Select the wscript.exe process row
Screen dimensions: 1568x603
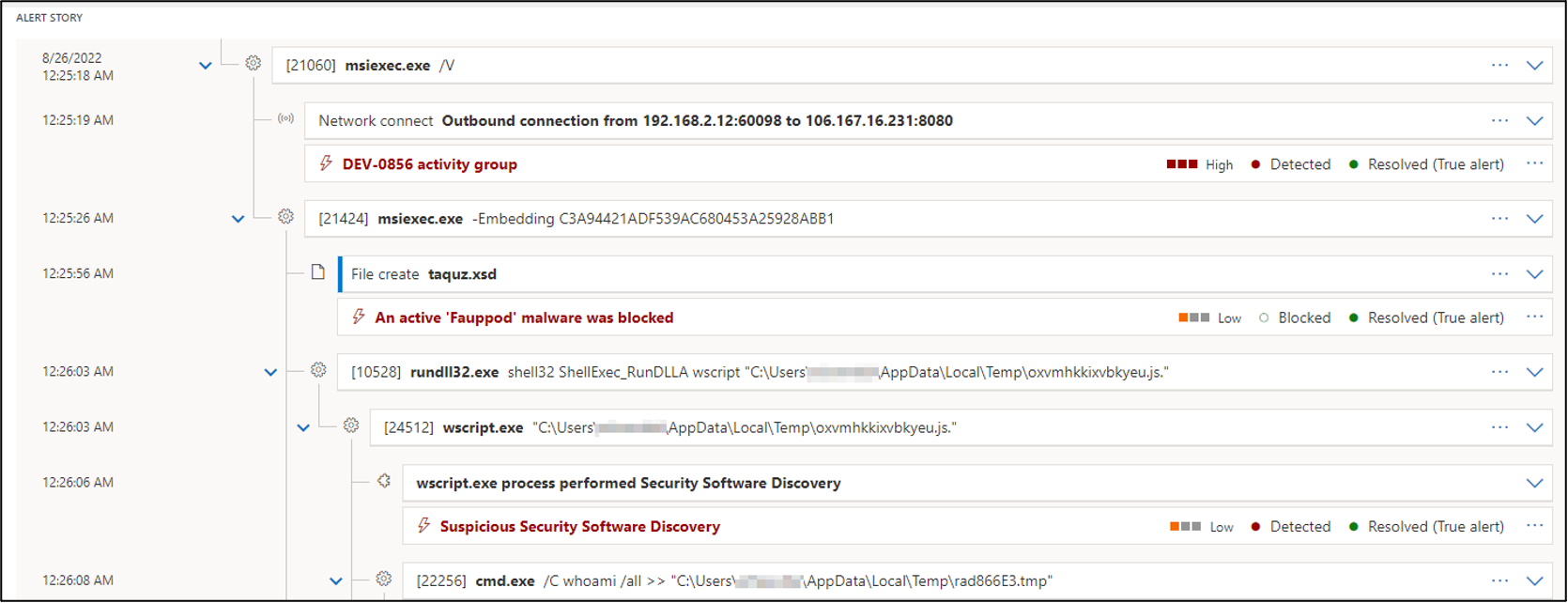point(845,427)
